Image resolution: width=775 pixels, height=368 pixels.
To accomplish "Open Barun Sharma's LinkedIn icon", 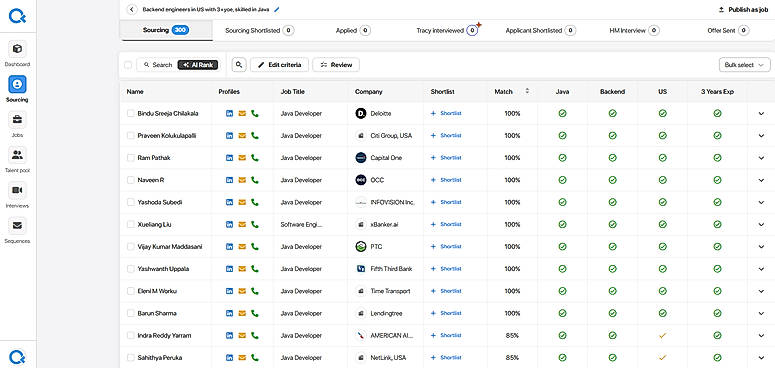I will click(x=229, y=314).
